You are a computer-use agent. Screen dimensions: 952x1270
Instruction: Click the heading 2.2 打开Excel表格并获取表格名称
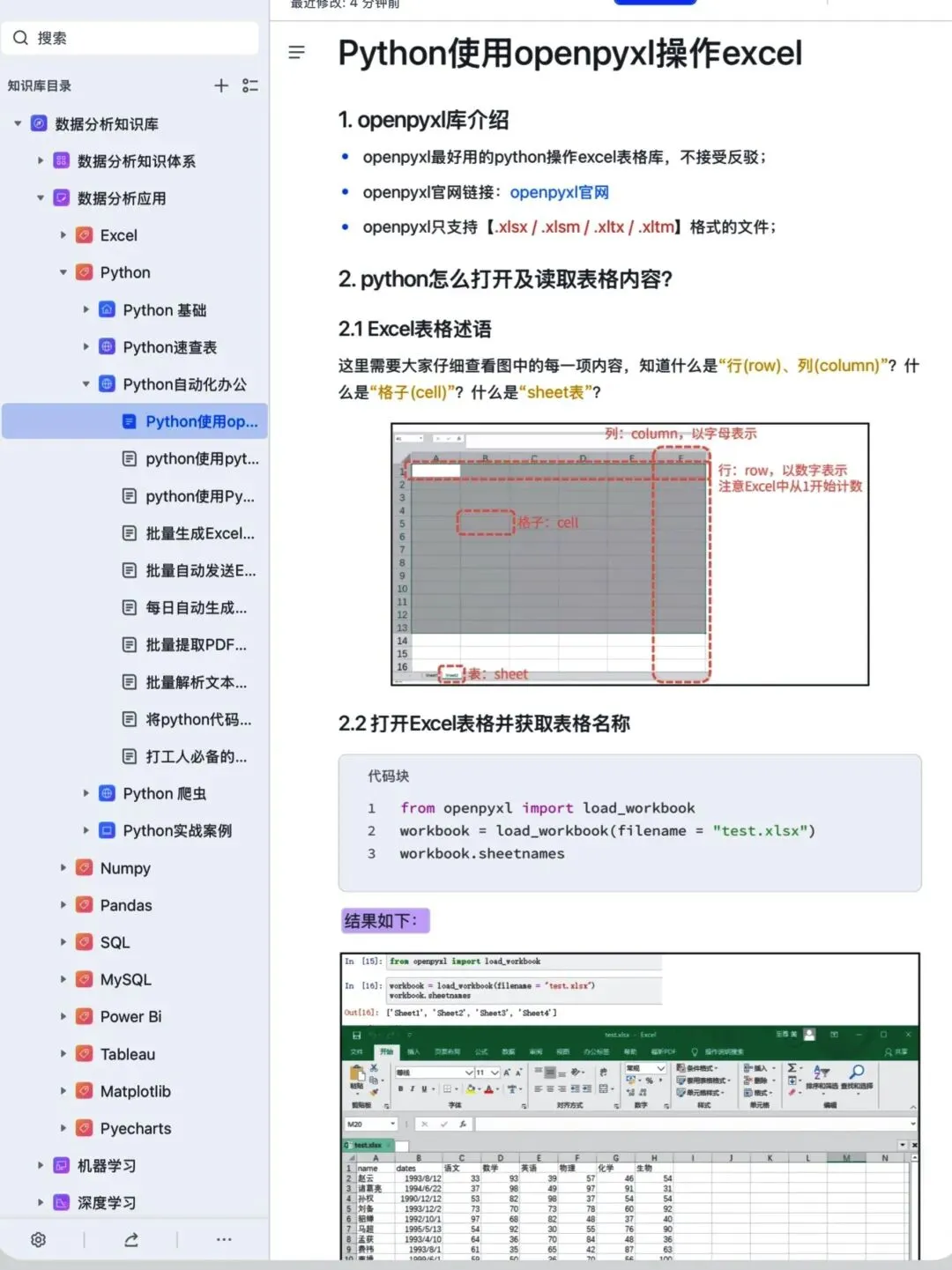pos(484,724)
